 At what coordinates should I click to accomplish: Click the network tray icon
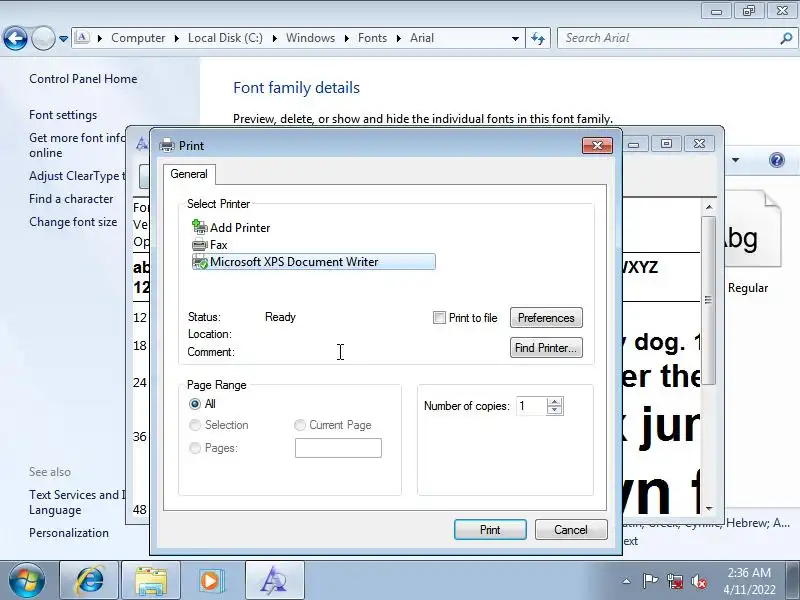pyautogui.click(x=675, y=581)
